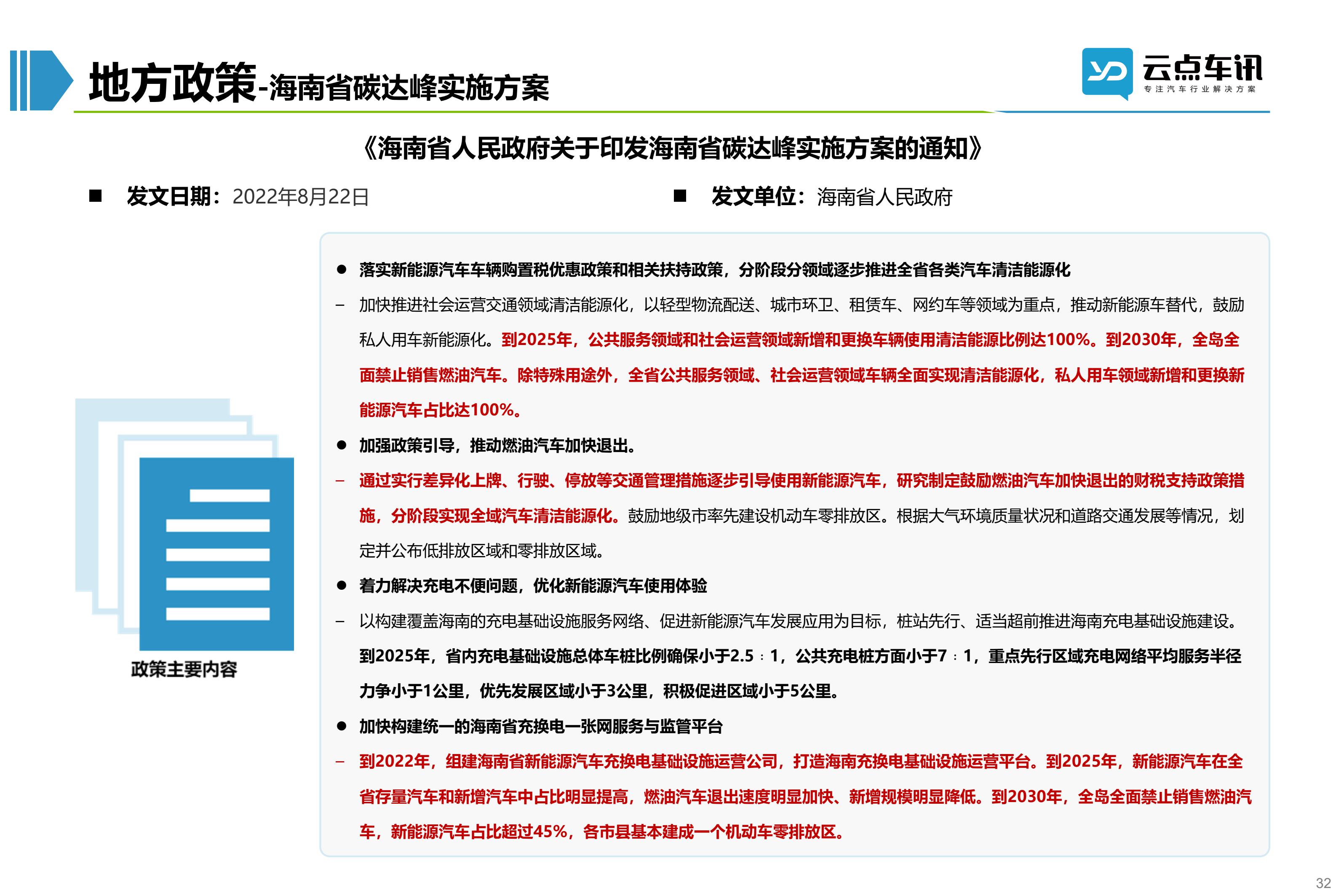Click the red line 通过实行差异化上牌、行驶、停放
The height and width of the screenshot is (896, 1344).
point(802,481)
